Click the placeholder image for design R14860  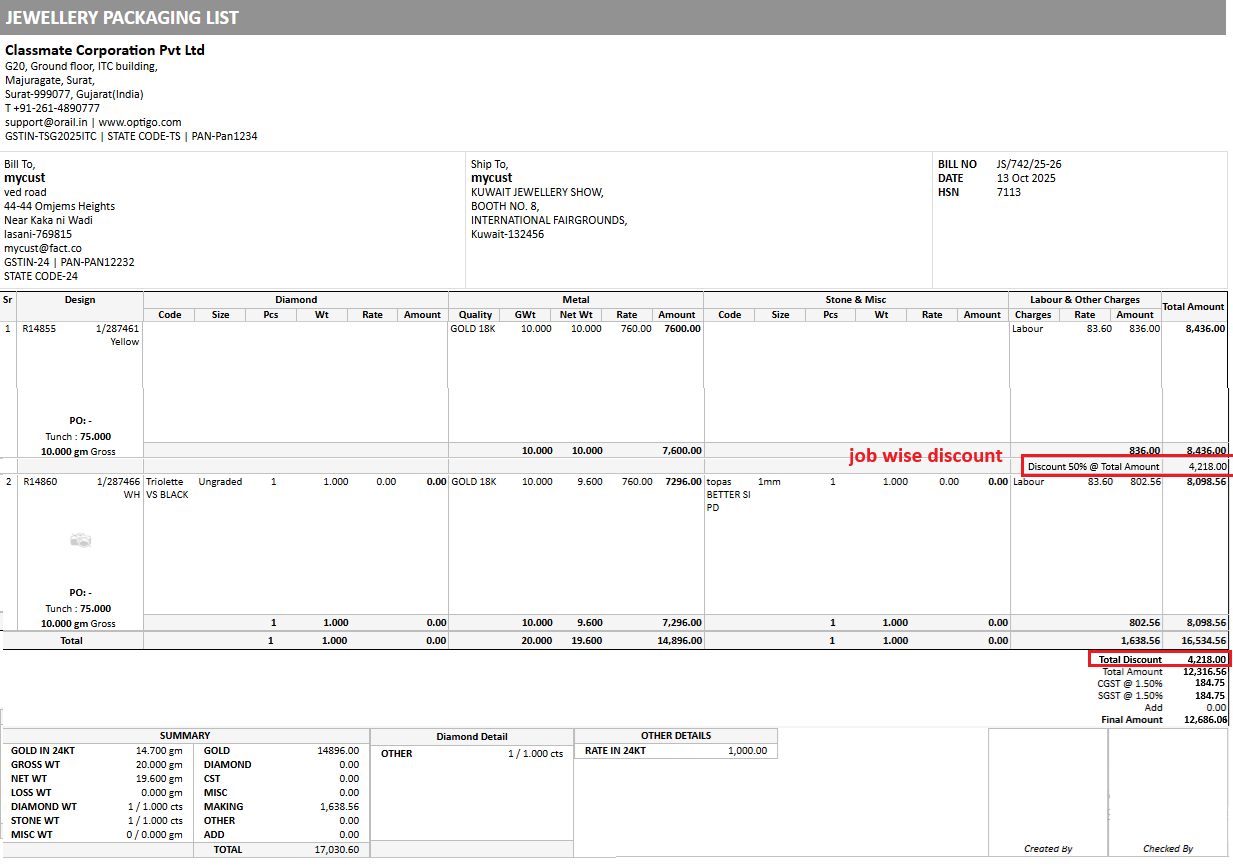click(x=81, y=540)
